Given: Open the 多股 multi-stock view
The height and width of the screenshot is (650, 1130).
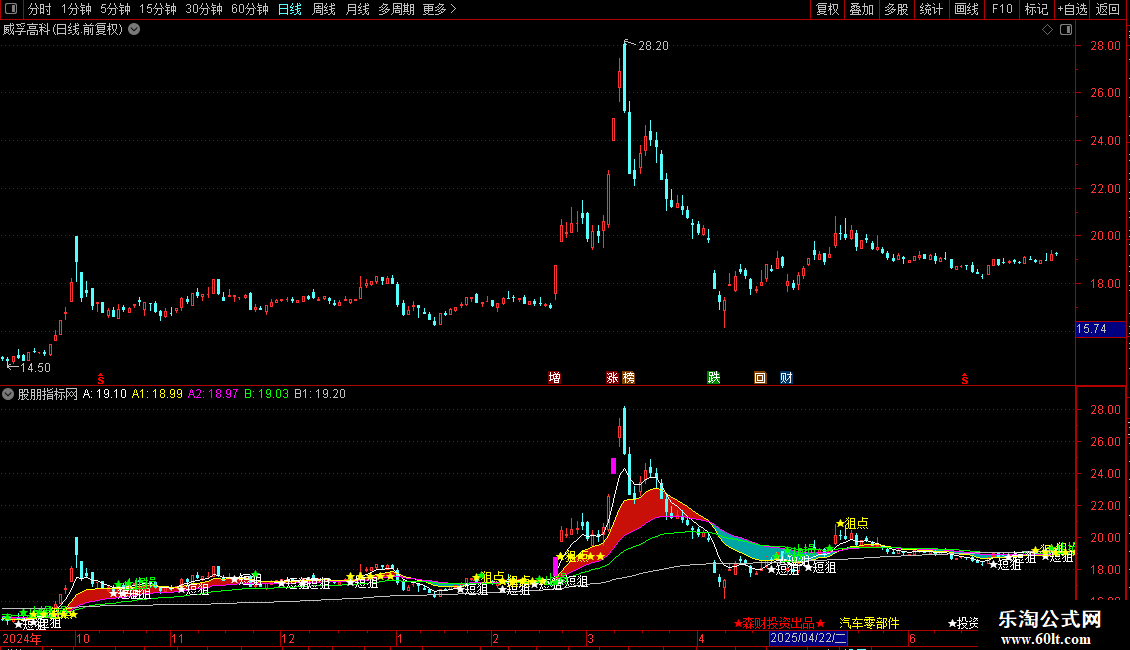Looking at the screenshot, I should [x=896, y=9].
